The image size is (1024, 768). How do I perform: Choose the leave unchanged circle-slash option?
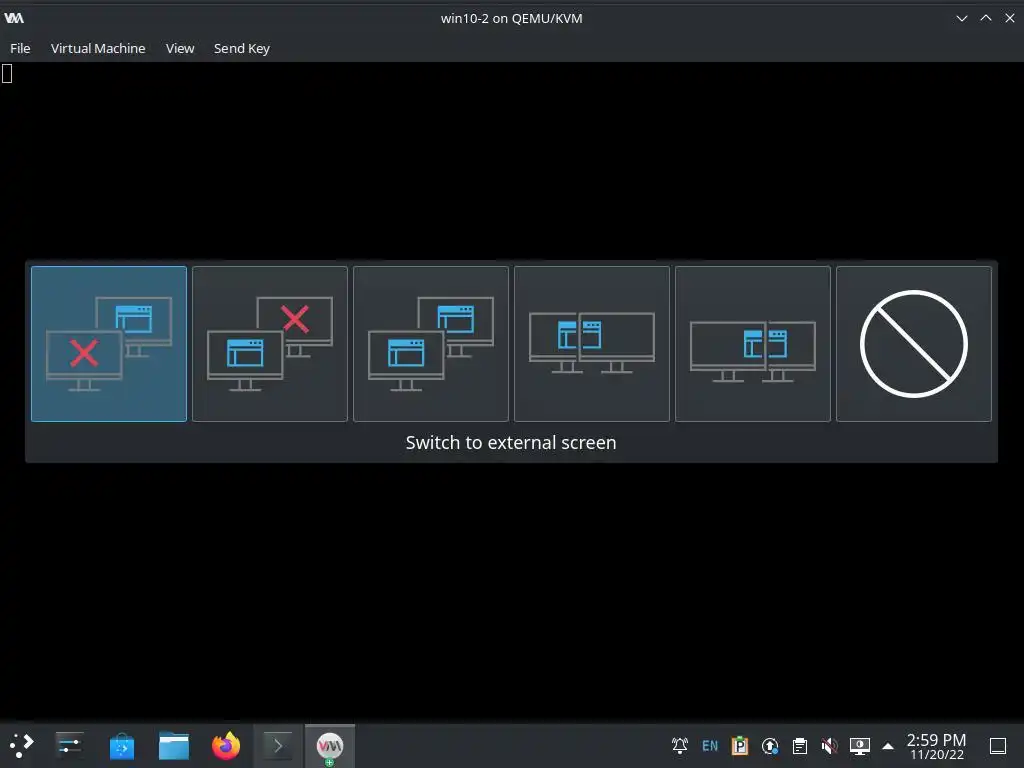(914, 344)
